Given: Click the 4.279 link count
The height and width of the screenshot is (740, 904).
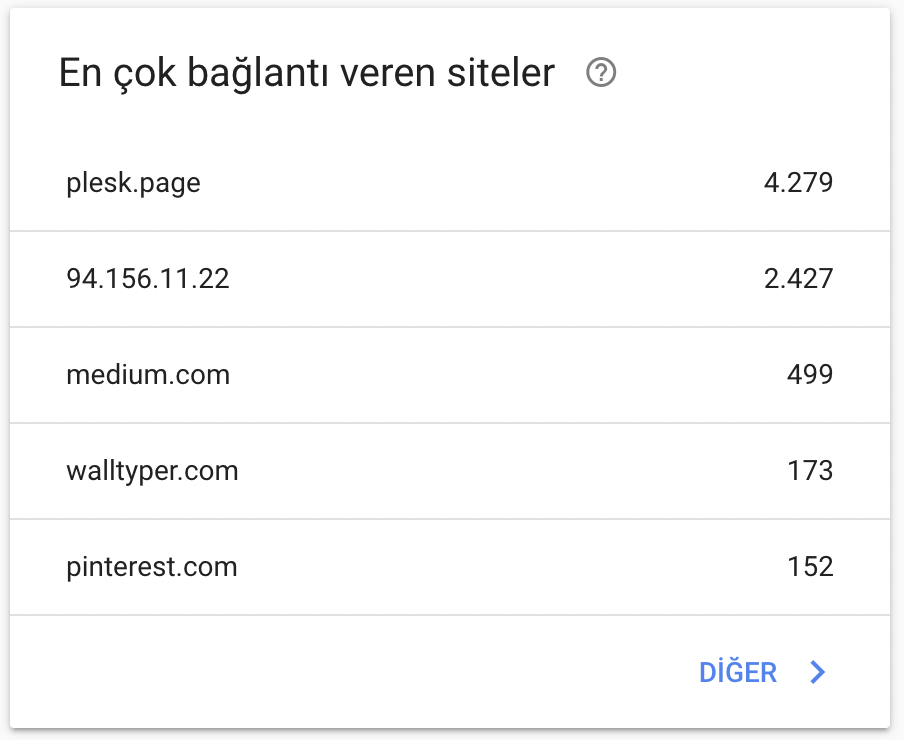Looking at the screenshot, I should (798, 183).
